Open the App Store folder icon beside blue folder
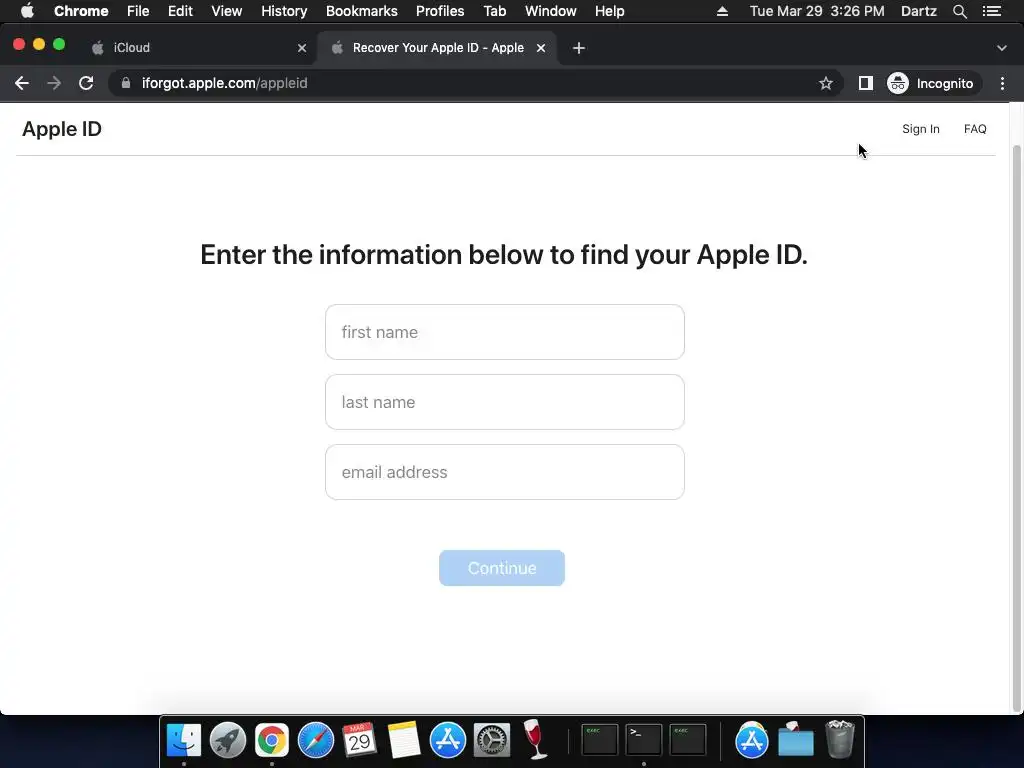1024x768 pixels. click(x=752, y=740)
